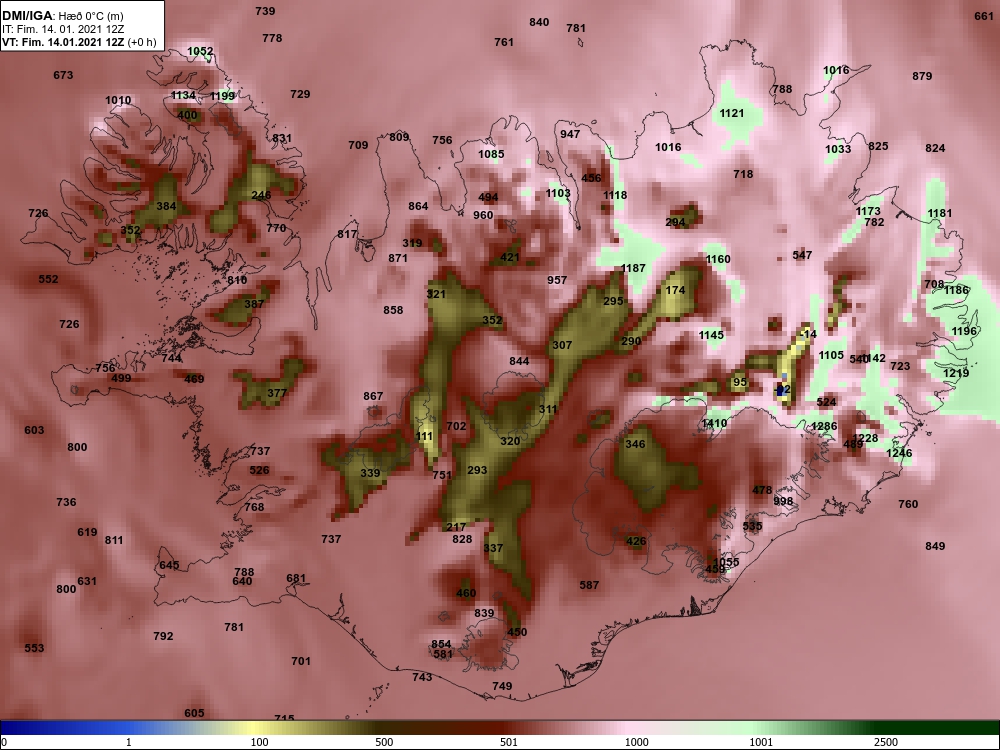
Task: Click the map value '879'
Action: (x=922, y=76)
